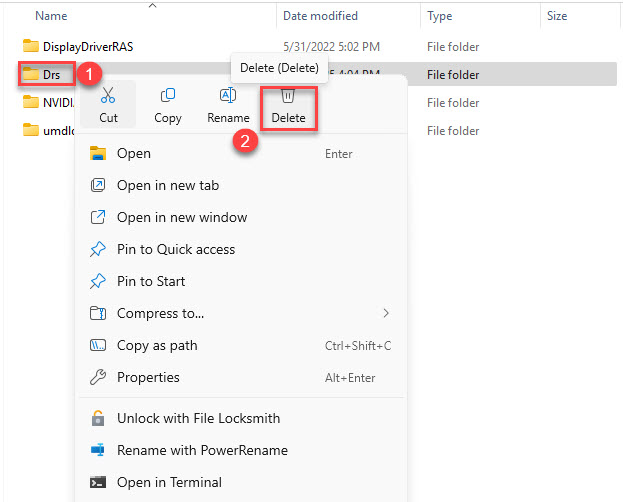This screenshot has width=623, height=502.
Task: Choose Copy as path option
Action: tap(157, 345)
